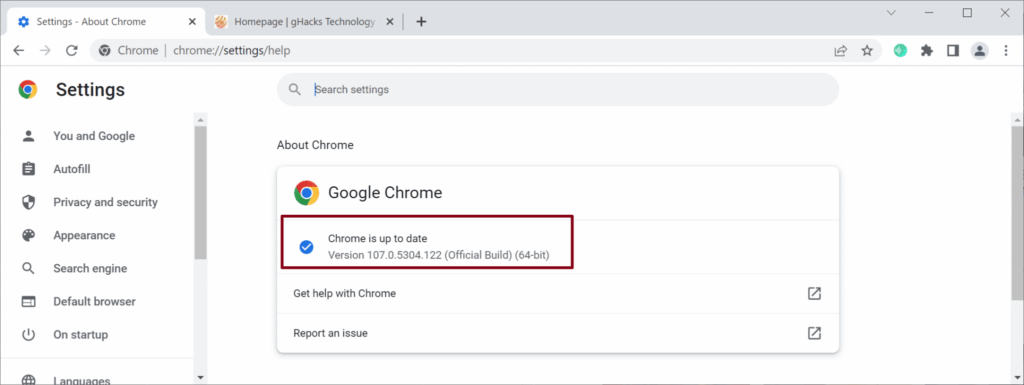
Task: Open Report an issue external link
Action: (558, 333)
